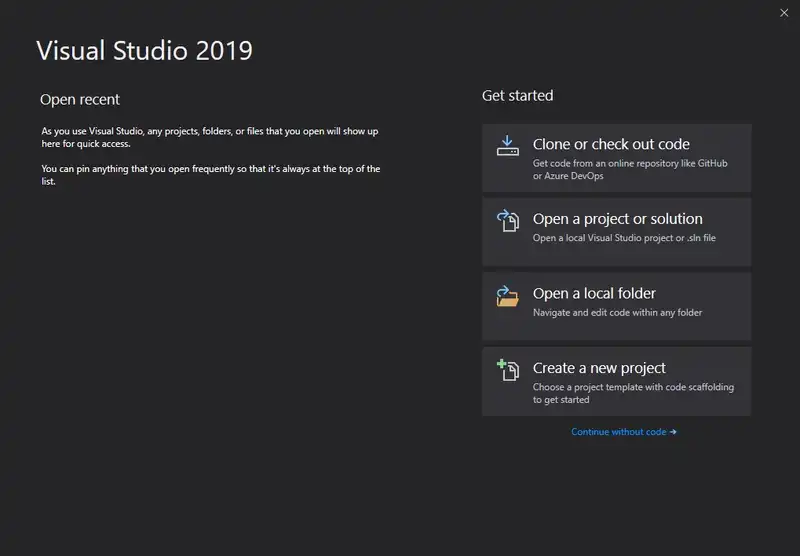
Task: Click the 'As you use Visual Studio' paragraph
Action: pos(209,137)
